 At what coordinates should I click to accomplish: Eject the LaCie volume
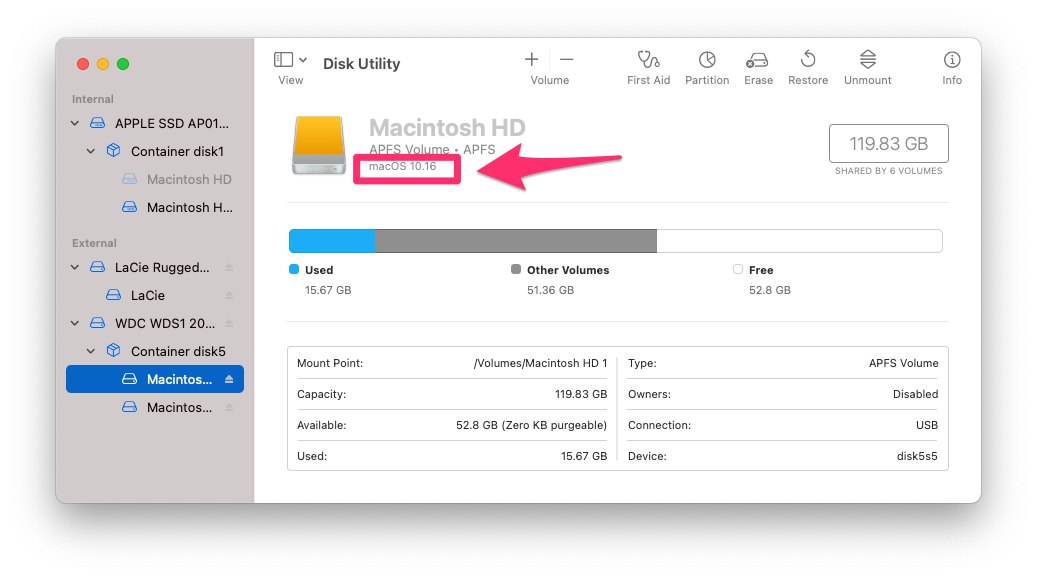(x=229, y=295)
